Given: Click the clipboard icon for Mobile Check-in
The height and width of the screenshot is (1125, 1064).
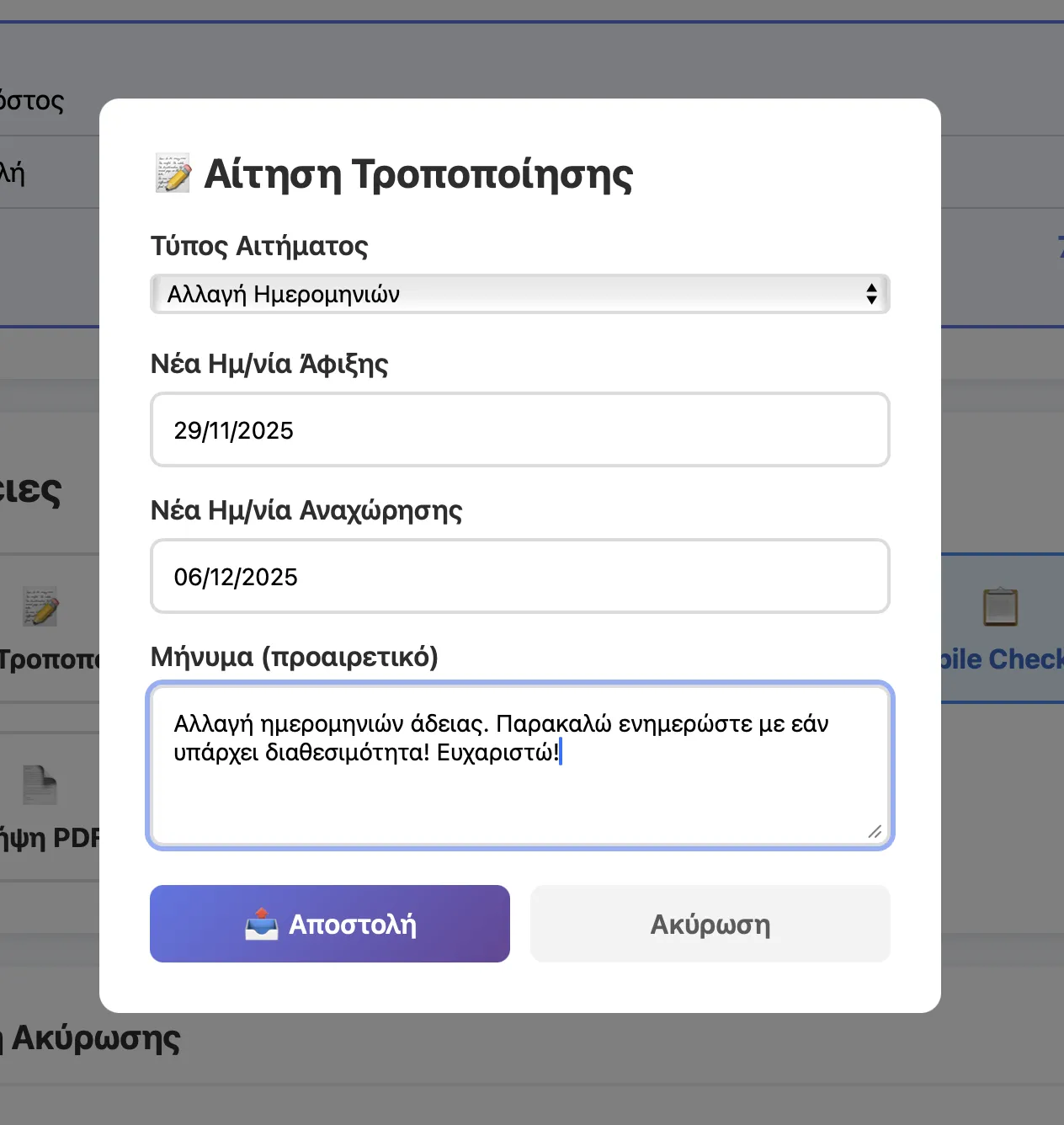Looking at the screenshot, I should tap(1002, 606).
